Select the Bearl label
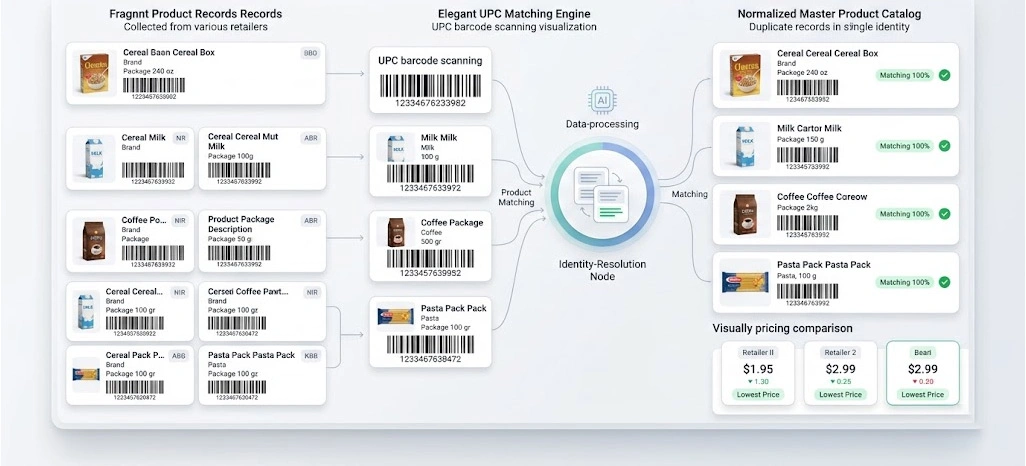Image resolution: width=1026 pixels, height=466 pixels. [923, 353]
